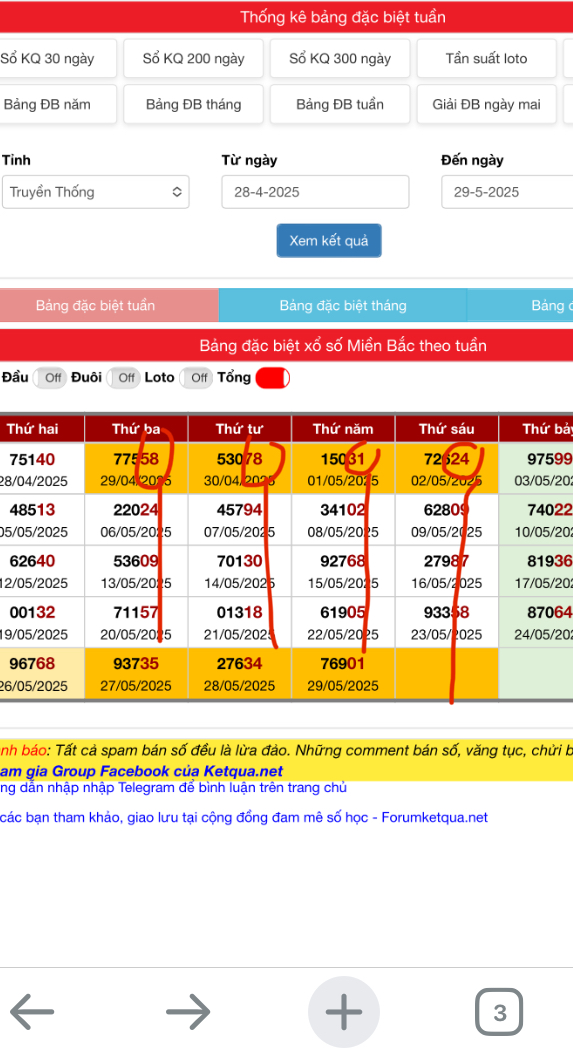
Task: Turn off the red Tổng switch
Action: [273, 378]
